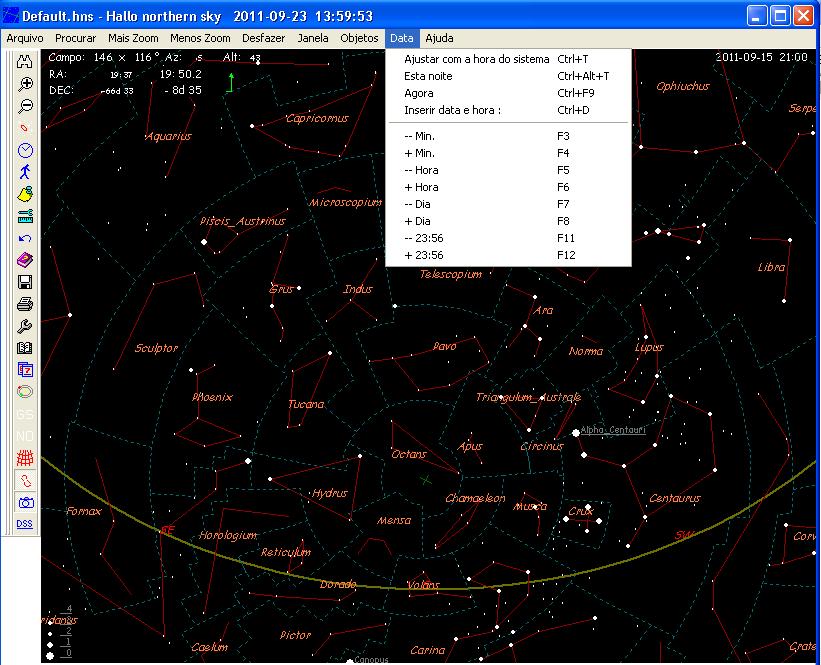Viewport: 821px width, 665px height.
Task: Toggle the GS toolbar button
Action: coord(25,414)
